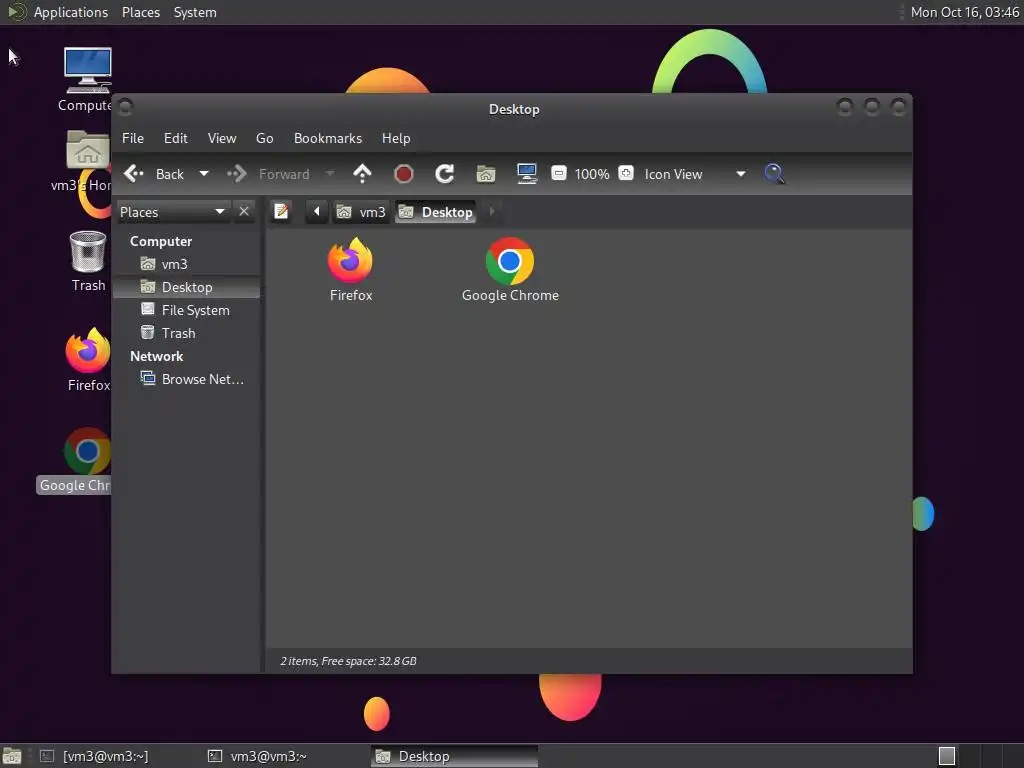Viewport: 1024px width, 768px height.
Task: Select Browse Network in the sidebar
Action: tap(187, 379)
